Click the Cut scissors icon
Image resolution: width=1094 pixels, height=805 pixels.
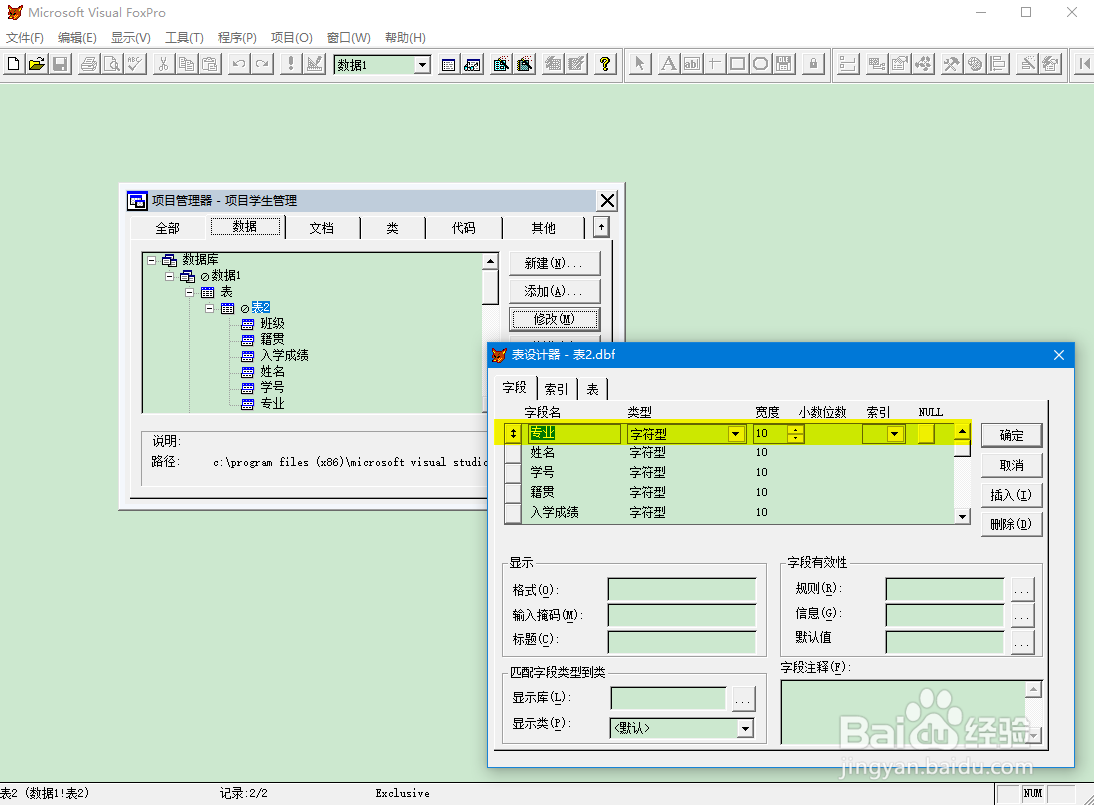[x=163, y=64]
